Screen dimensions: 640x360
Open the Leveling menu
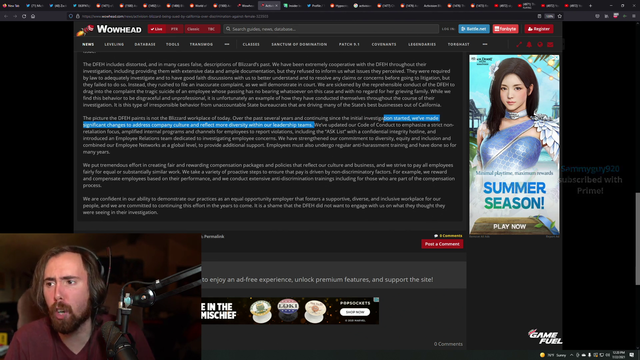point(114,44)
